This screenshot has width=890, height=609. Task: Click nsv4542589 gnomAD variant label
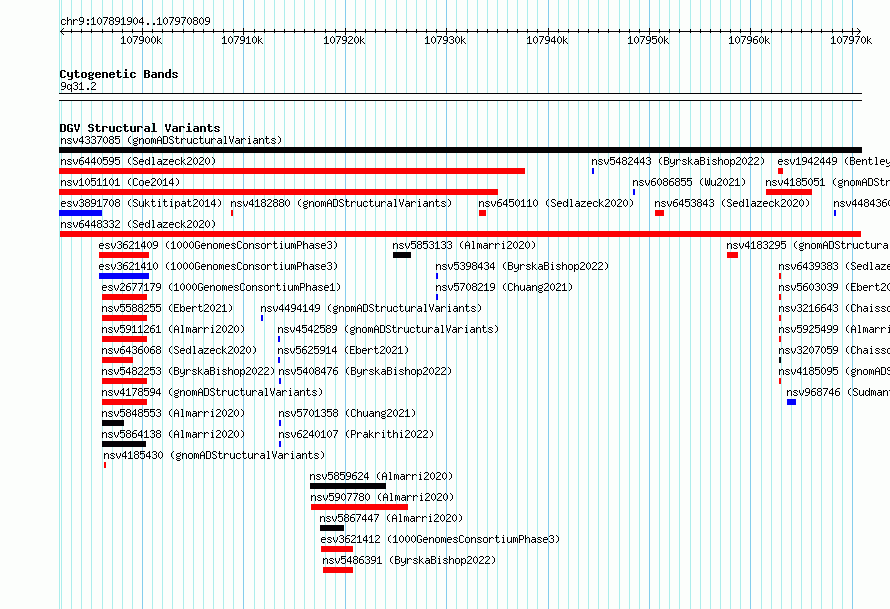(x=388, y=329)
